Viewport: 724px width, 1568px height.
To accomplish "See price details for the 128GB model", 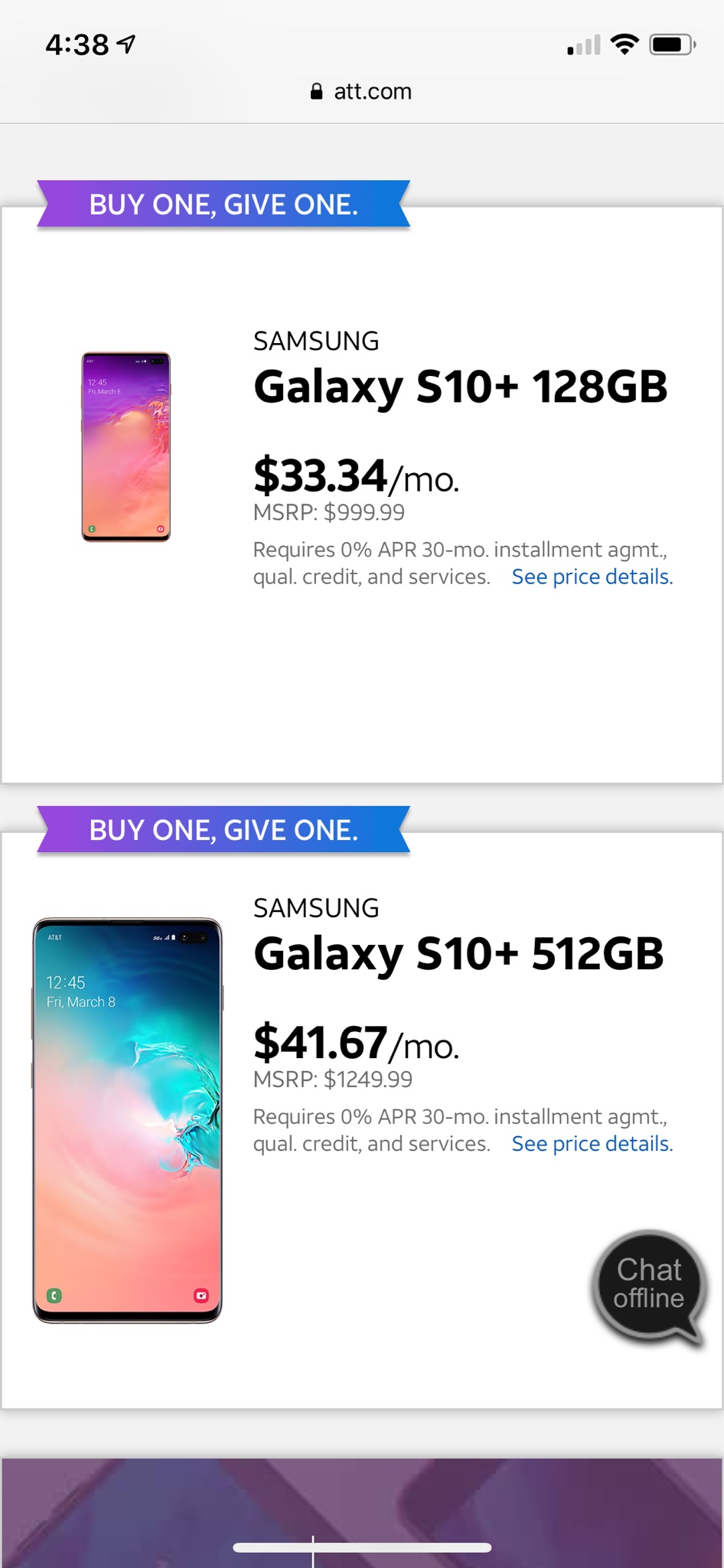I will [x=592, y=577].
